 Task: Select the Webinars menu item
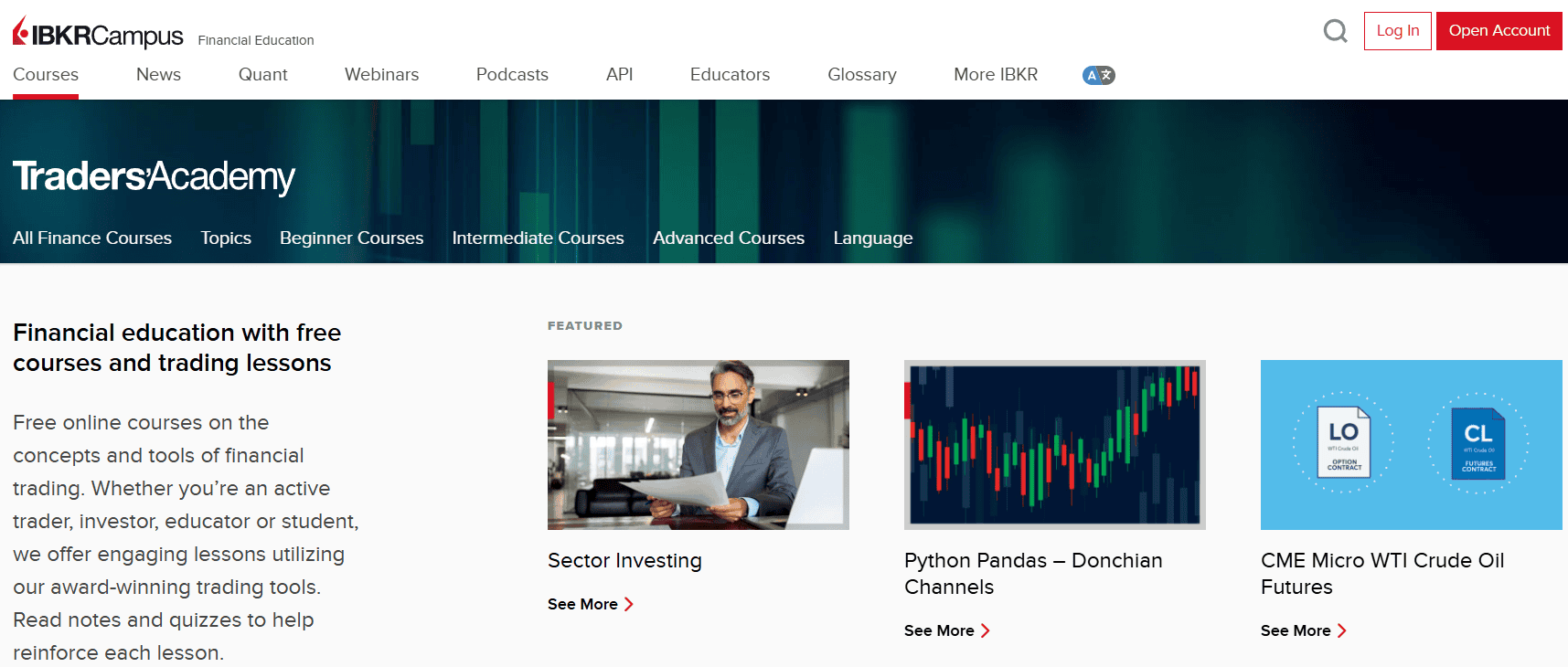382,75
